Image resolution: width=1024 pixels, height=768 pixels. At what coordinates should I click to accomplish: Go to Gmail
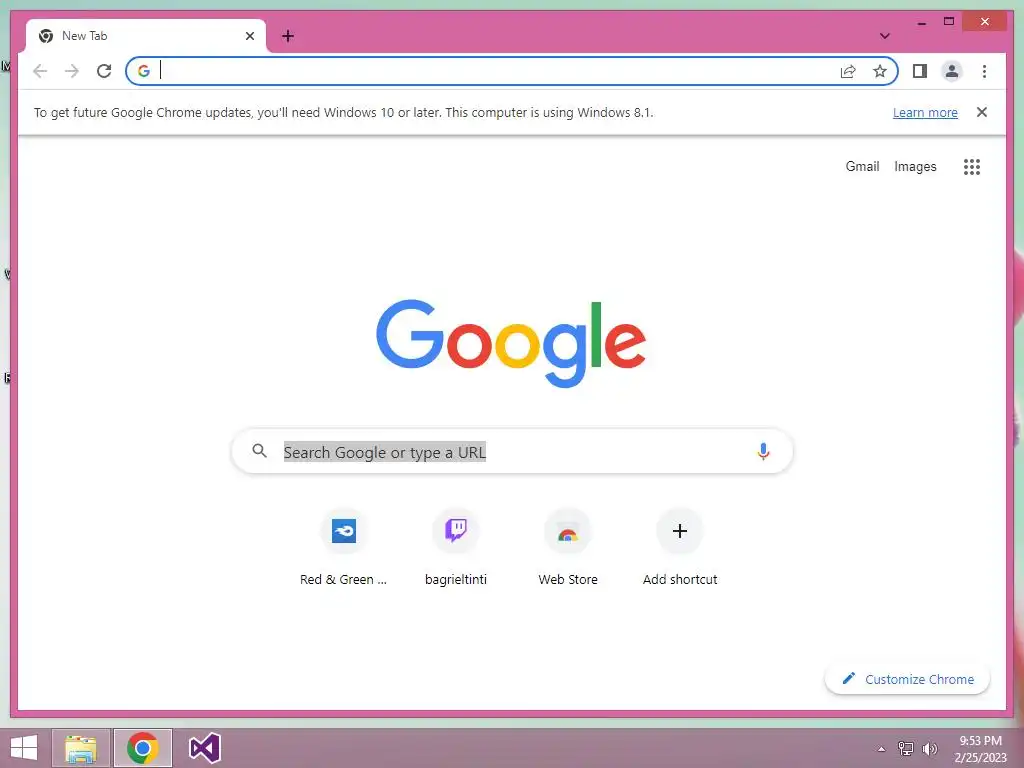coord(862,166)
